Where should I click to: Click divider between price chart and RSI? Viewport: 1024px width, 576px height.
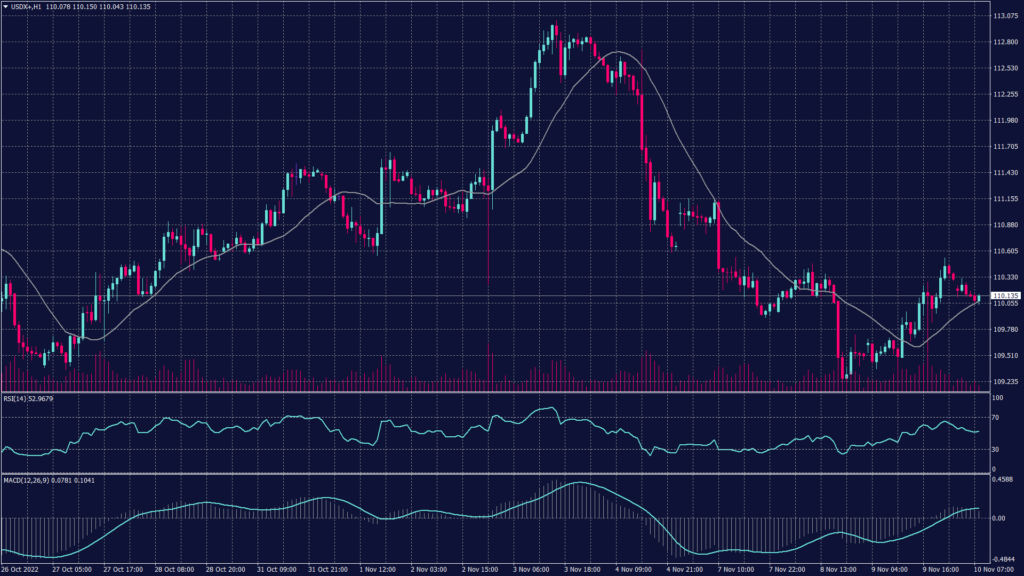tap(500, 392)
